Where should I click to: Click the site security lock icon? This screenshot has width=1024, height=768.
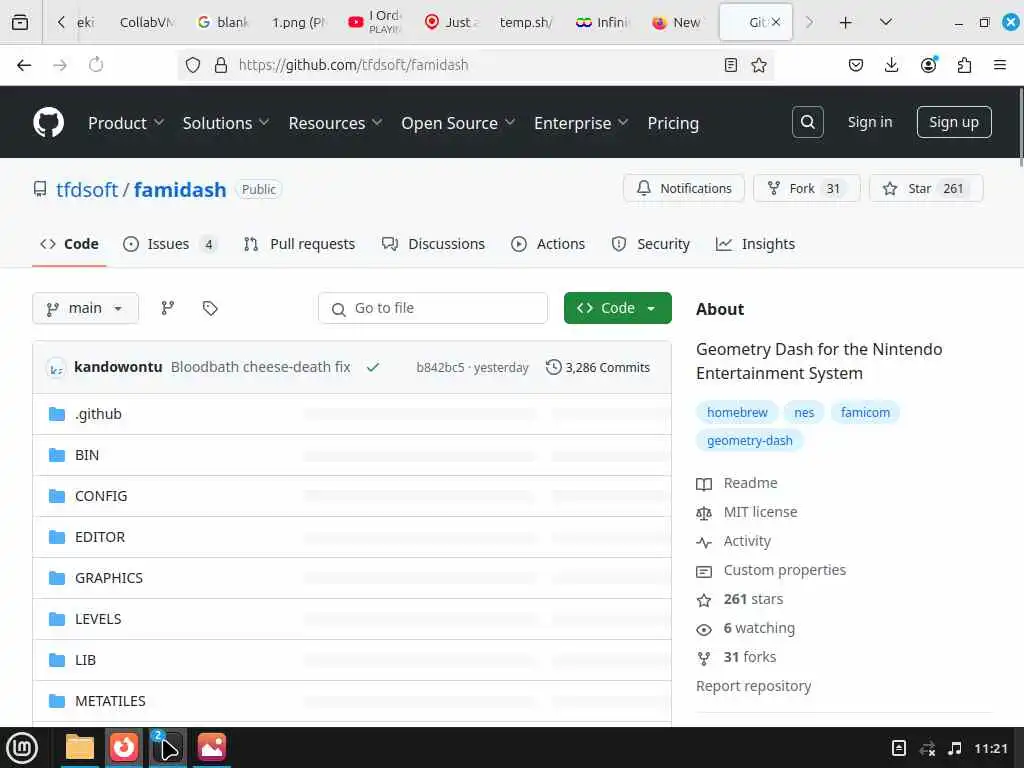click(x=221, y=65)
